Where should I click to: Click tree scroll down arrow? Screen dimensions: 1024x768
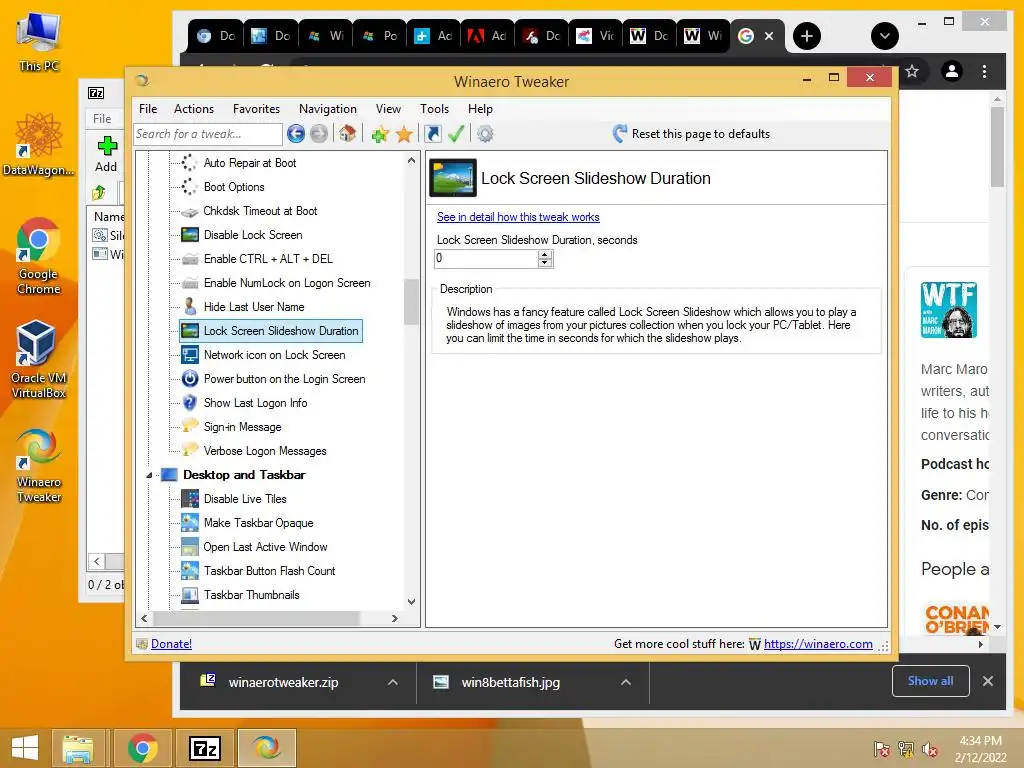point(411,601)
